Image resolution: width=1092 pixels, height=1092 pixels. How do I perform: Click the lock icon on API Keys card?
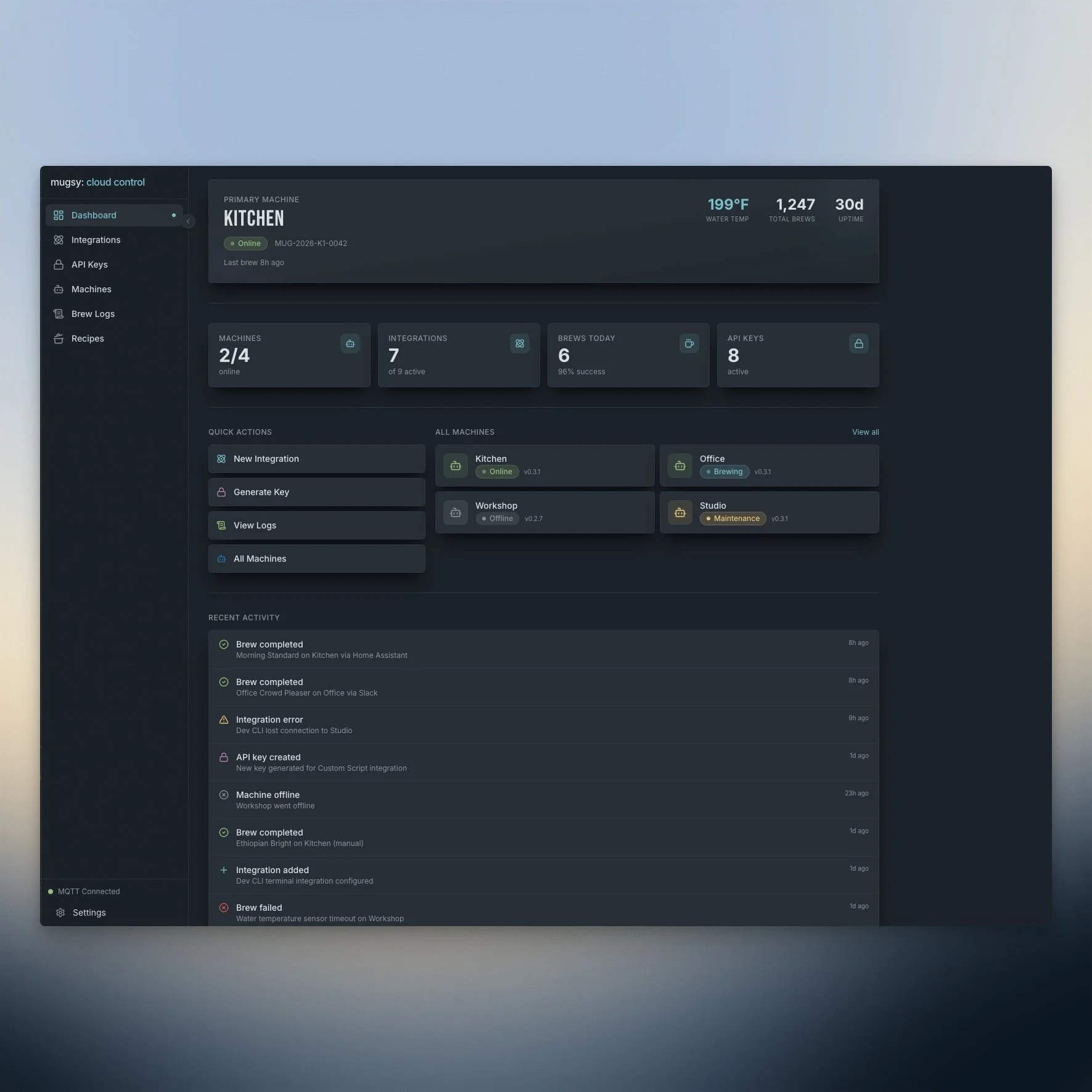(858, 343)
